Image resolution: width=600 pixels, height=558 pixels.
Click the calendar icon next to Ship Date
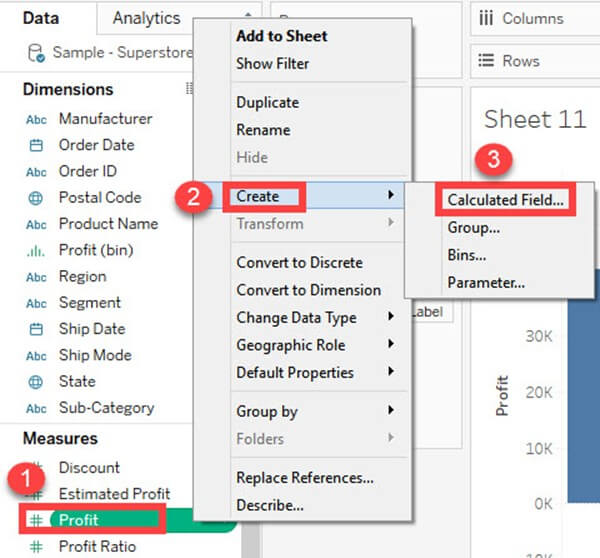[x=36, y=329]
